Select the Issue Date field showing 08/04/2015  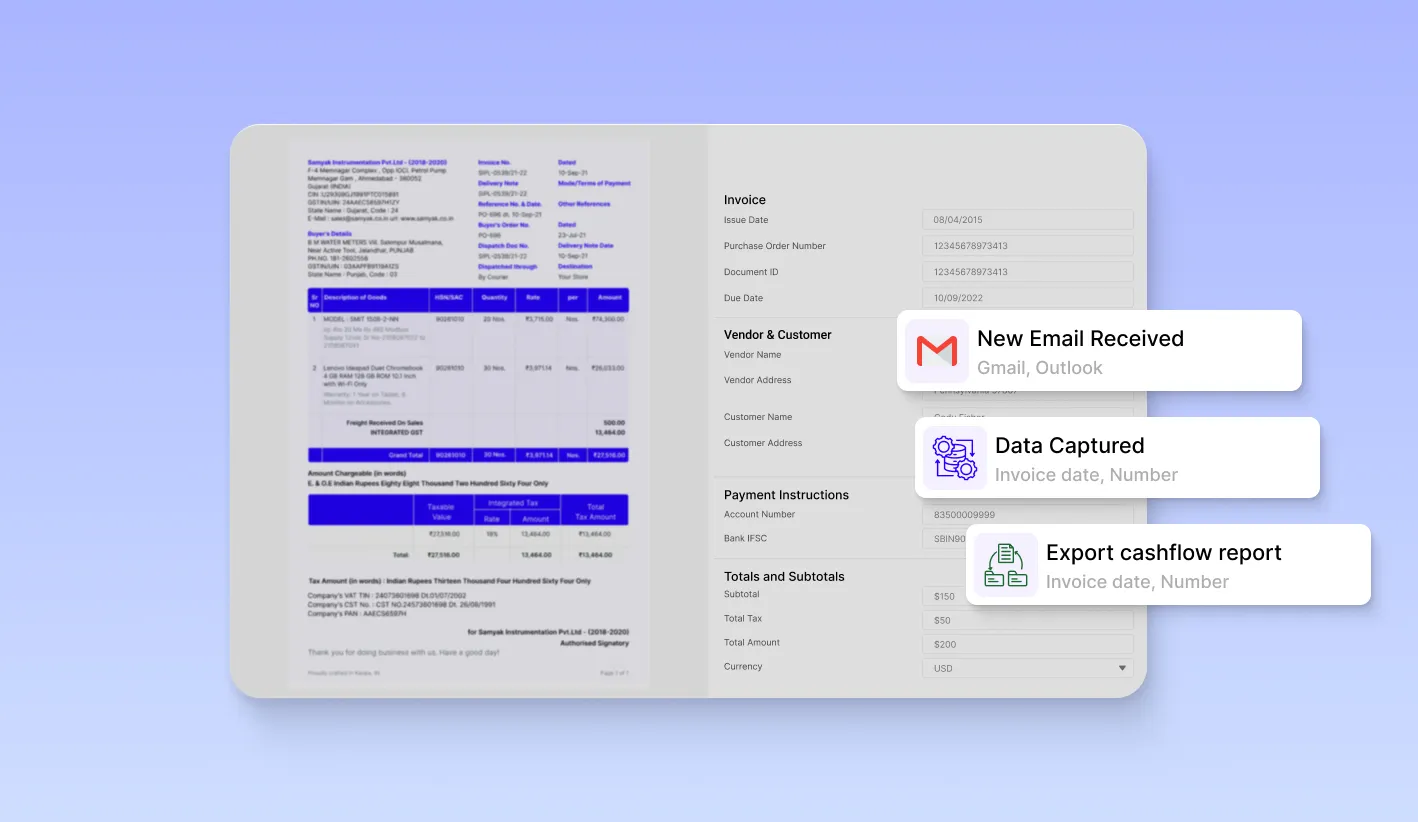coord(1027,219)
